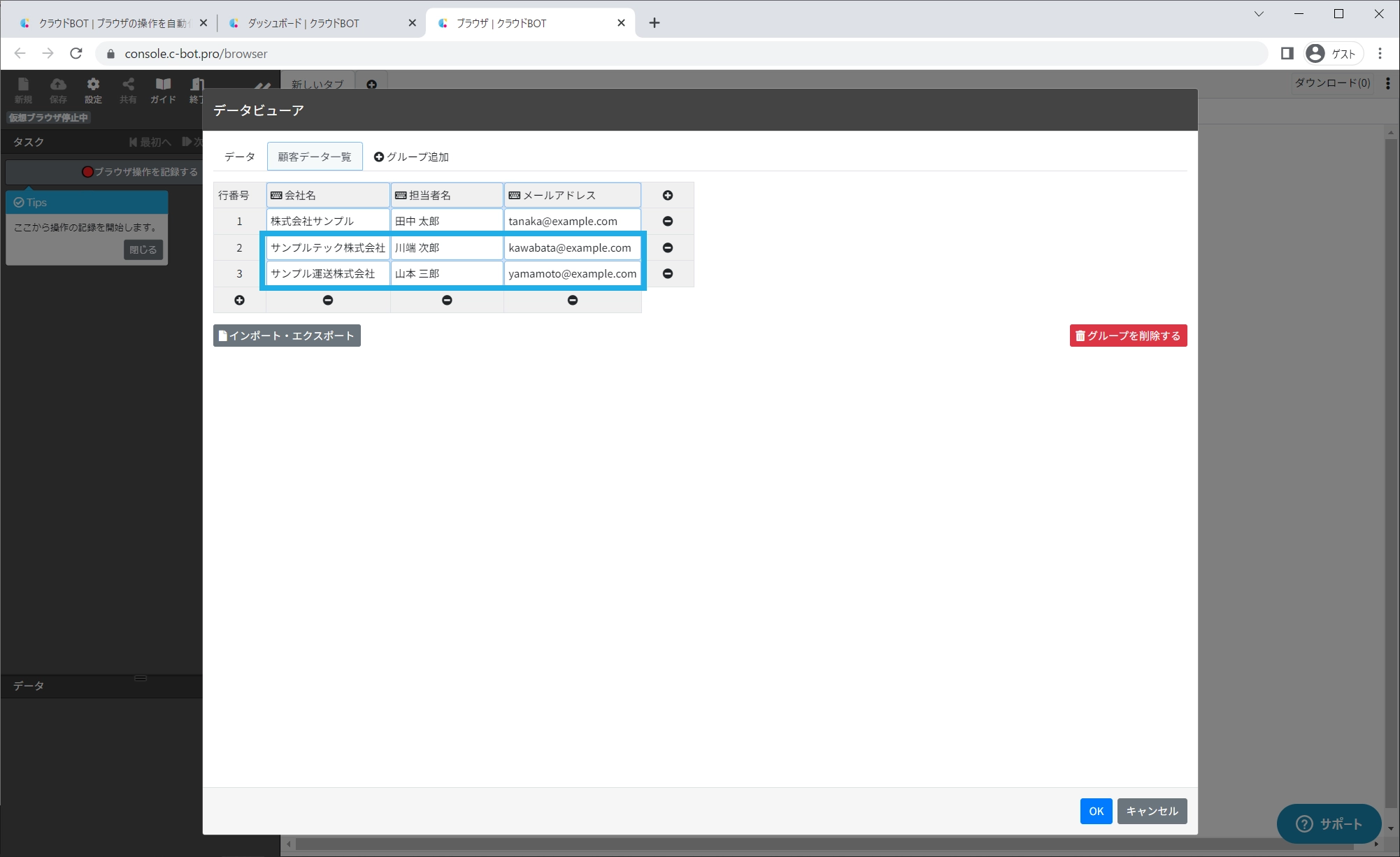1400x857 pixels.
Task: Delete the 担当者名 column using minus icon
Action: tap(447, 300)
